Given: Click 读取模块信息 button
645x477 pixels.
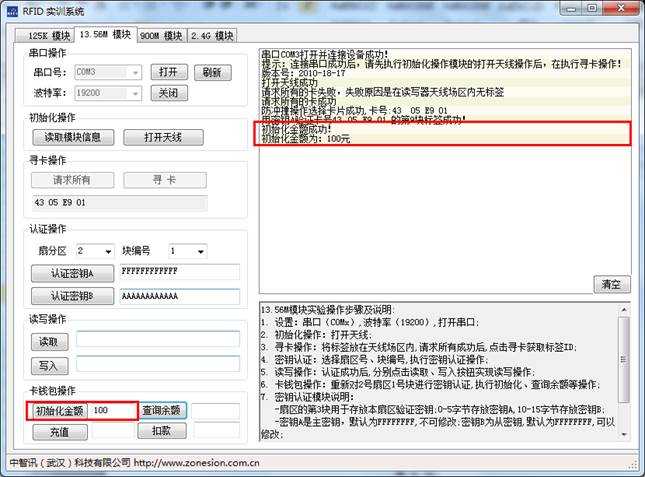Looking at the screenshot, I should [66, 137].
